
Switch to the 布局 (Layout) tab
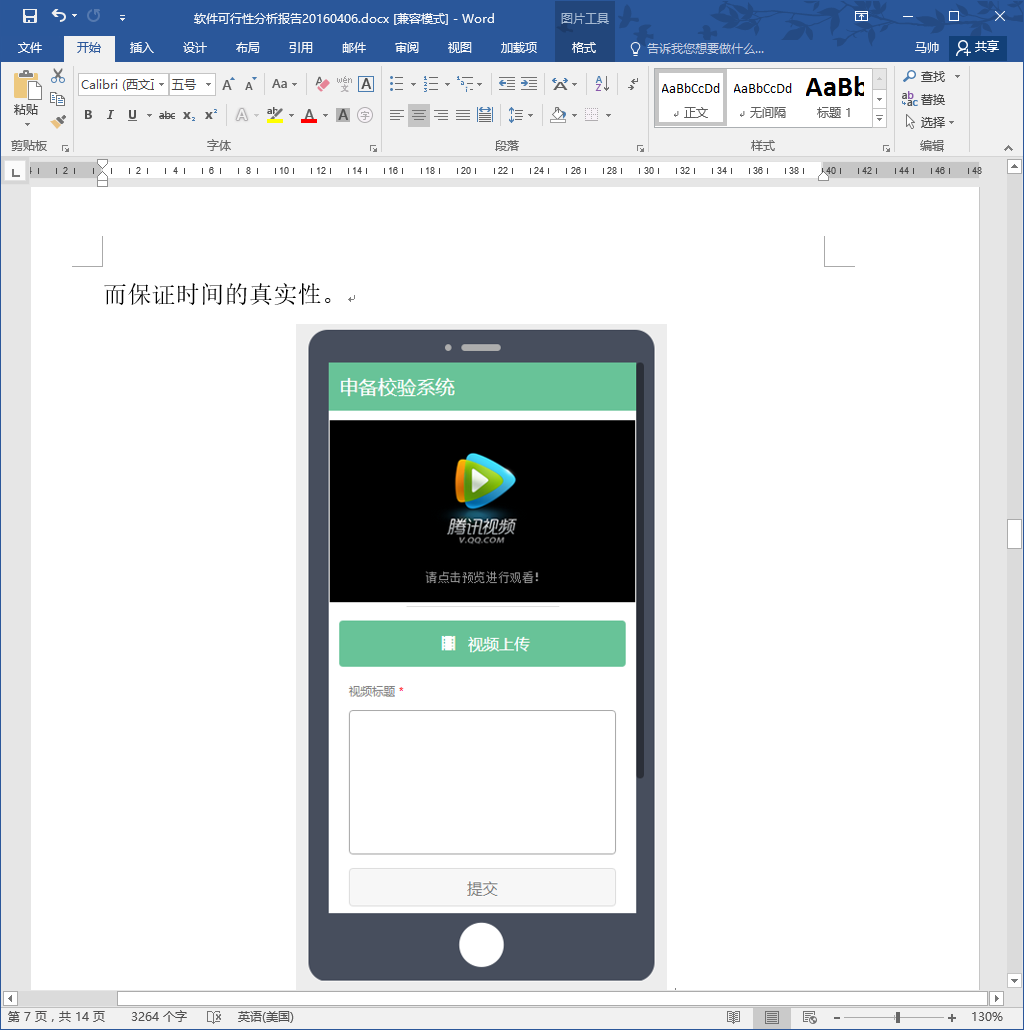(248, 48)
